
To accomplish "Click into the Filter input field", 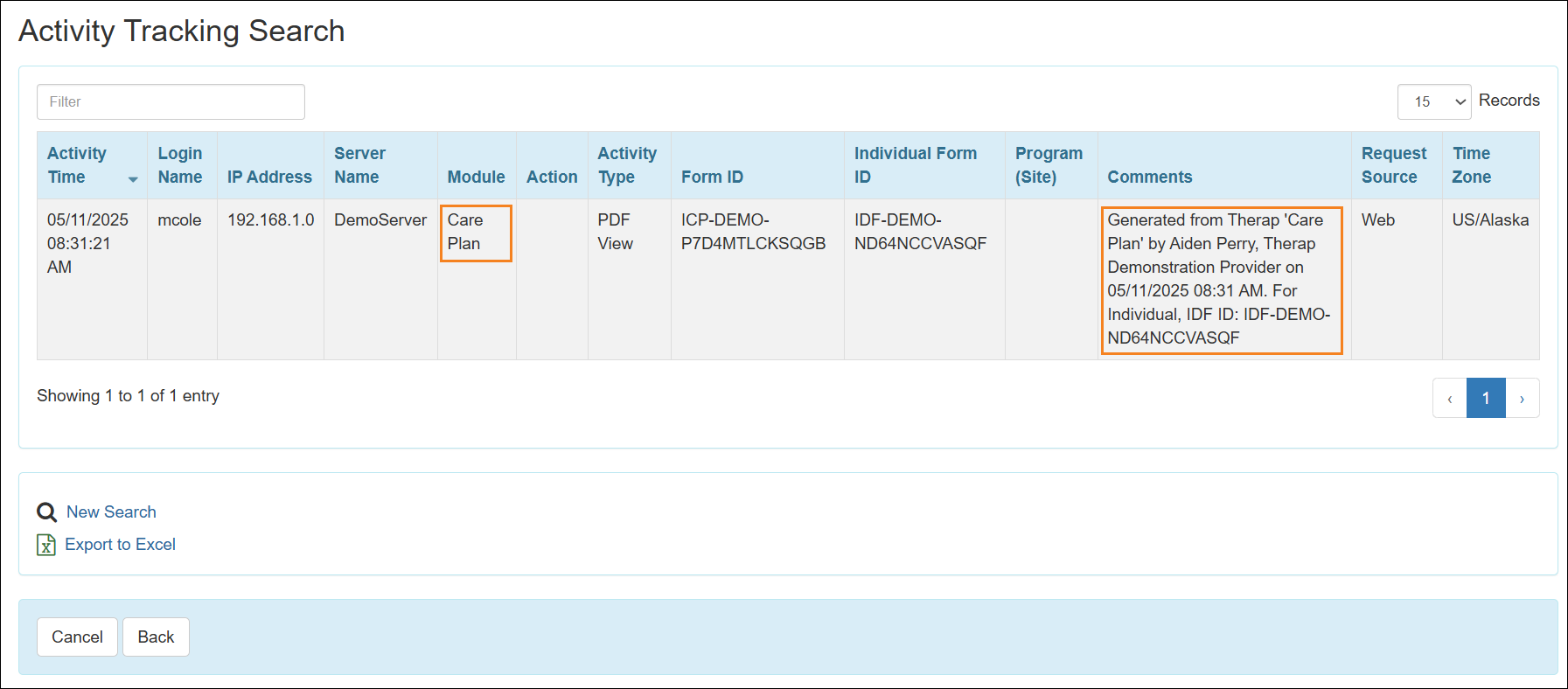I will [171, 101].
